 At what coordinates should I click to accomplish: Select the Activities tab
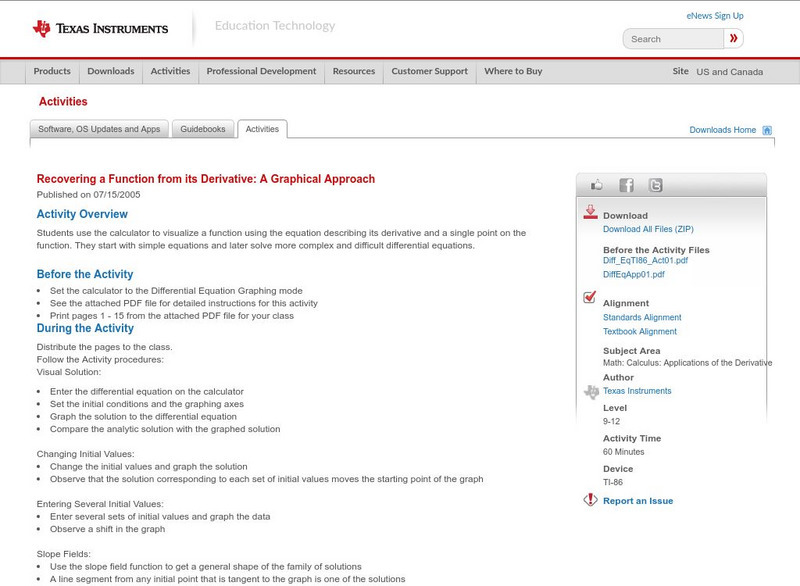[x=262, y=129]
